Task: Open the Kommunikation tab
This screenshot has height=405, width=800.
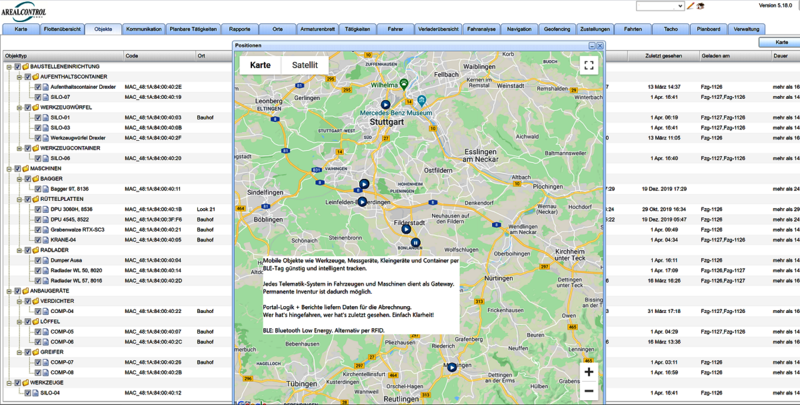Action: (x=144, y=30)
